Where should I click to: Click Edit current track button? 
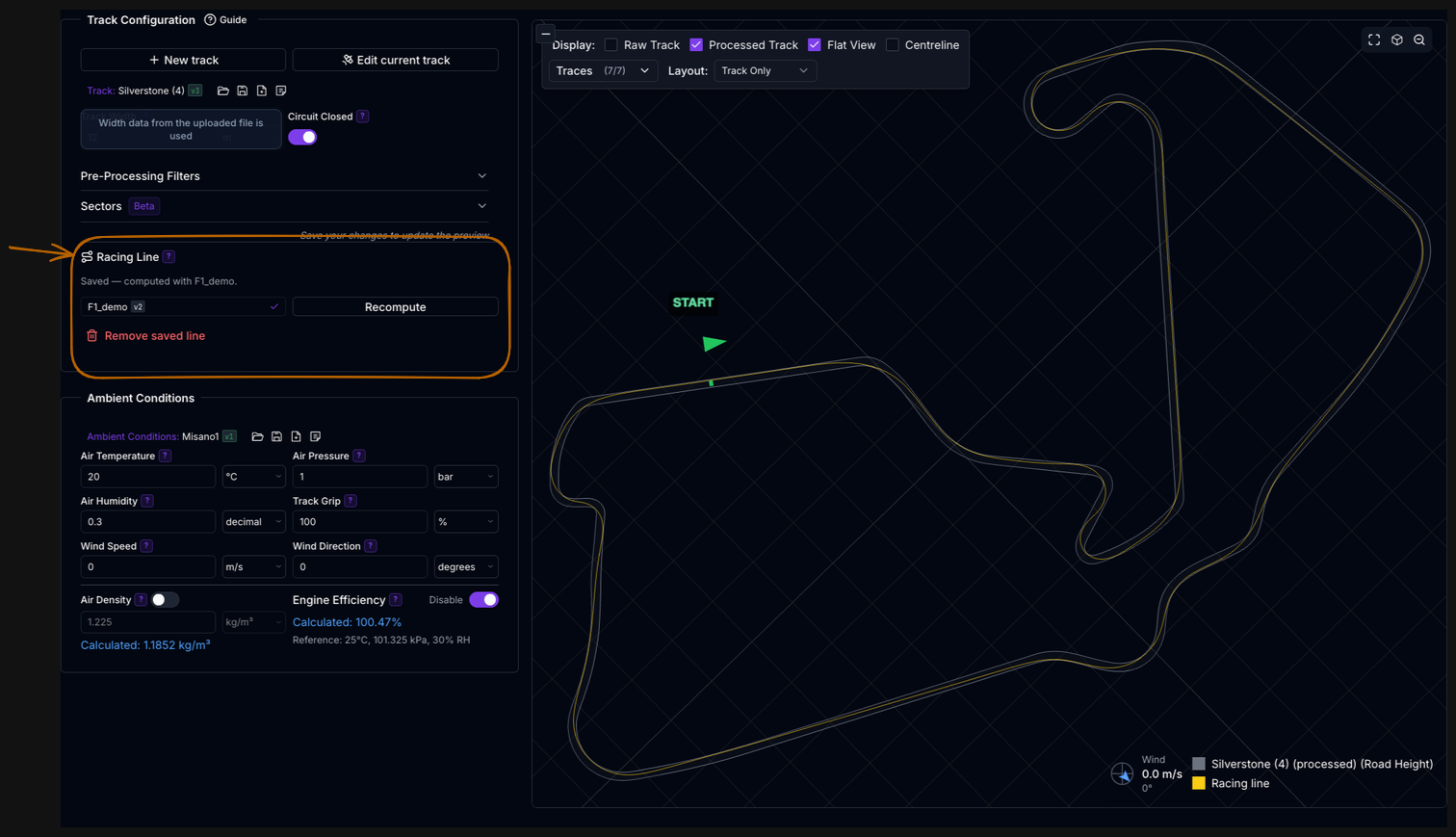(395, 60)
